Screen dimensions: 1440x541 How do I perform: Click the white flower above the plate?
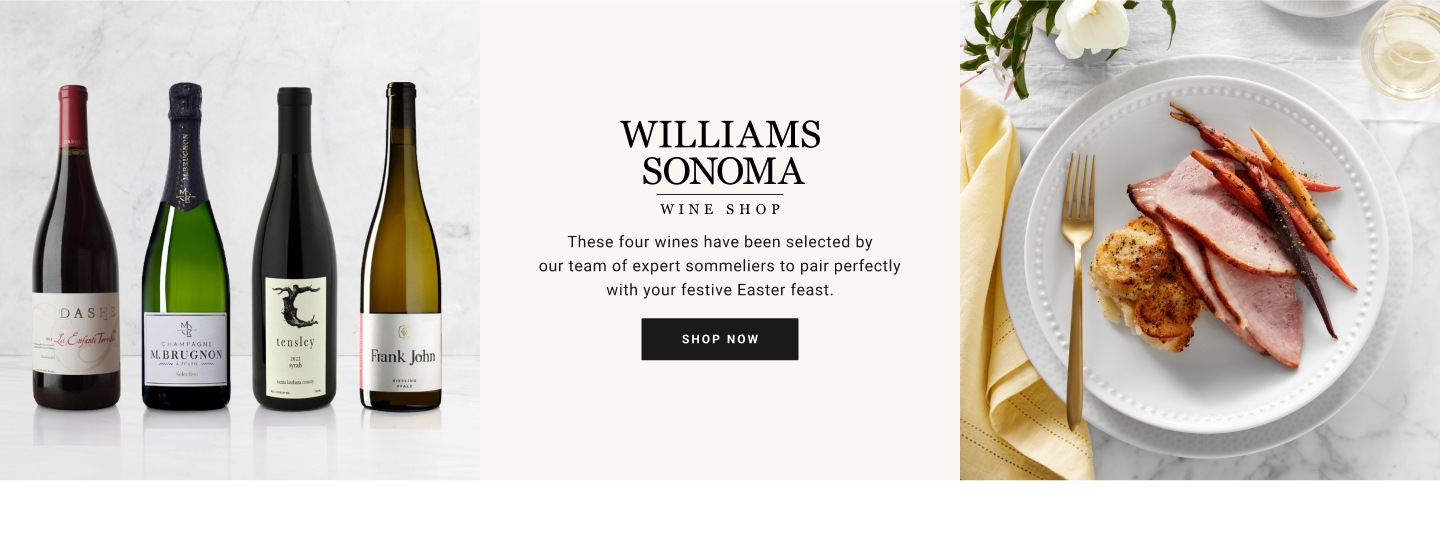[x=1089, y=27]
